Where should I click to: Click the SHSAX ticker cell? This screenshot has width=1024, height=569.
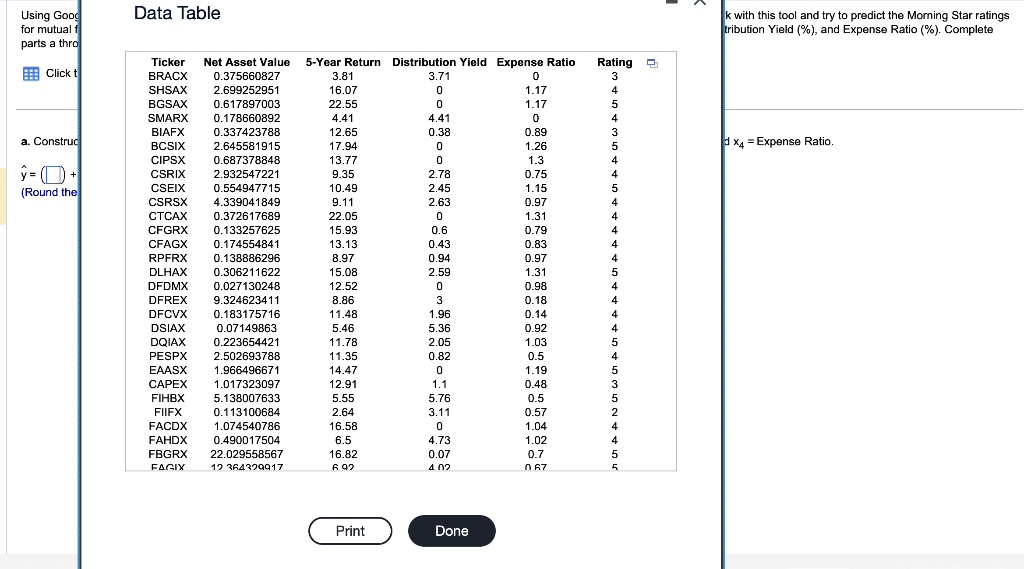(x=168, y=90)
